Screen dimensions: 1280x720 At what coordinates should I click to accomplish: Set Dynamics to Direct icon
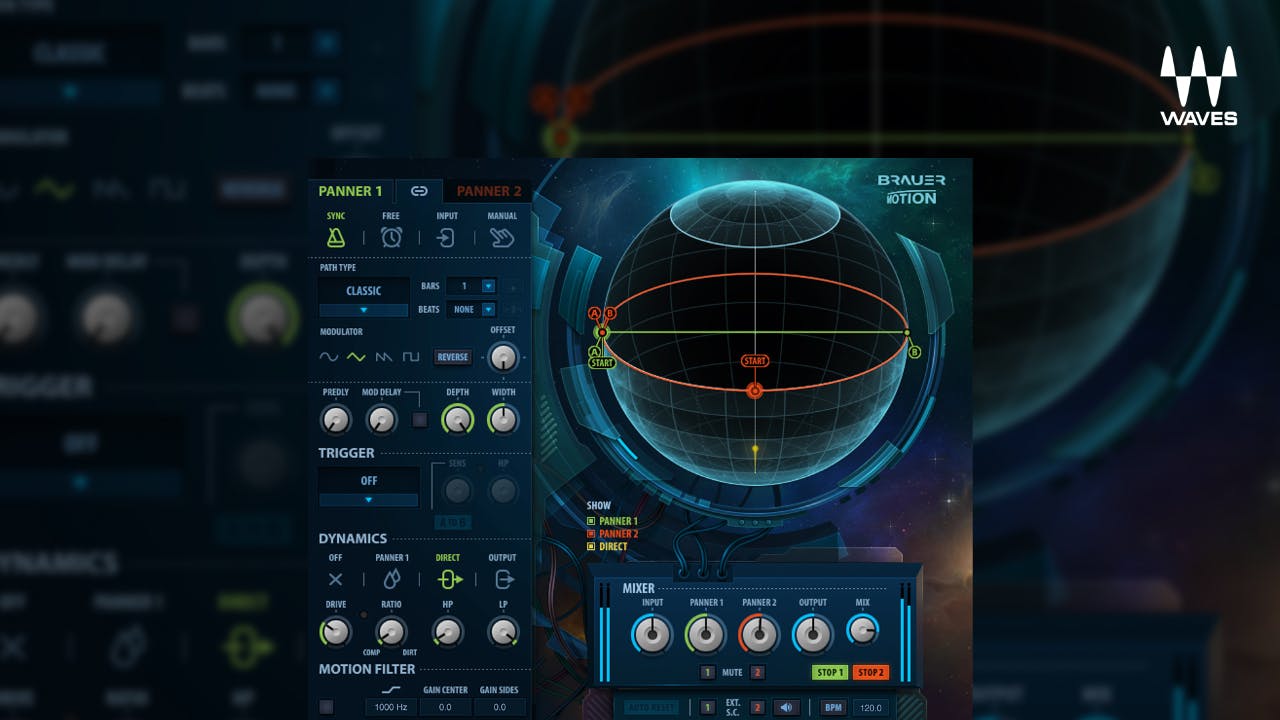pyautogui.click(x=449, y=579)
